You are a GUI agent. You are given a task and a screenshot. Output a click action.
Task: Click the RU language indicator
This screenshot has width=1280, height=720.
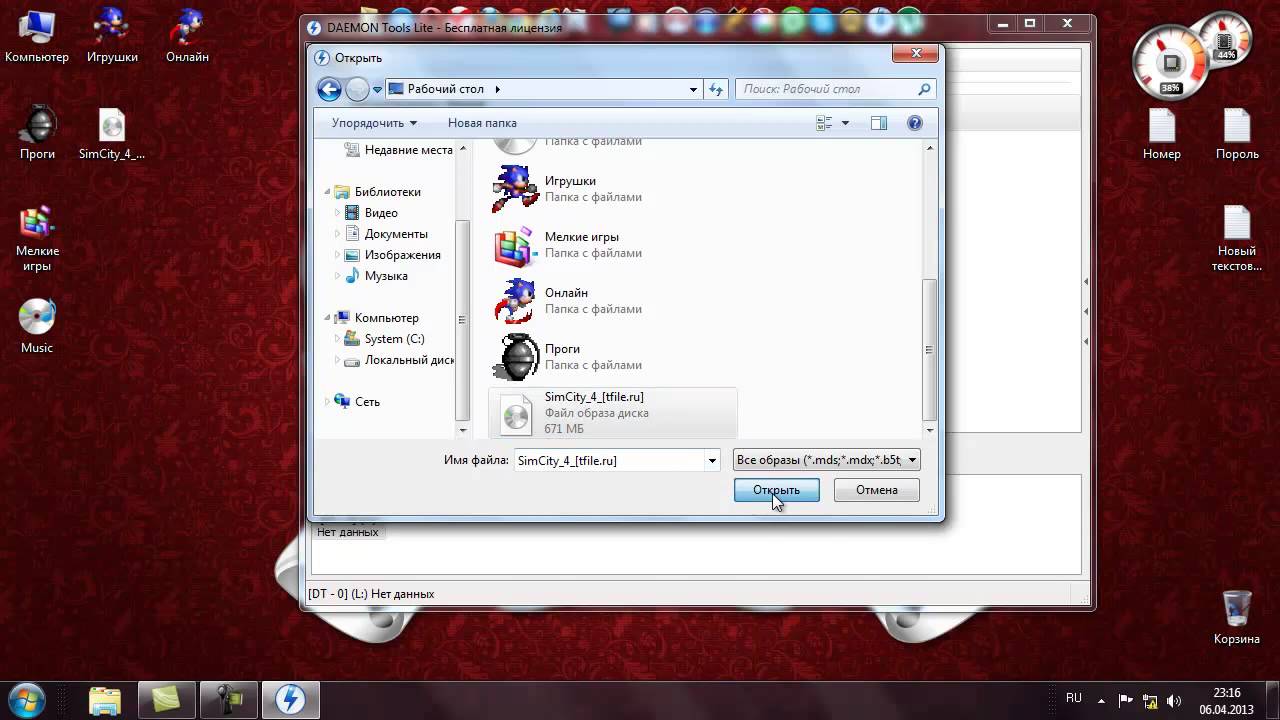(1073, 698)
